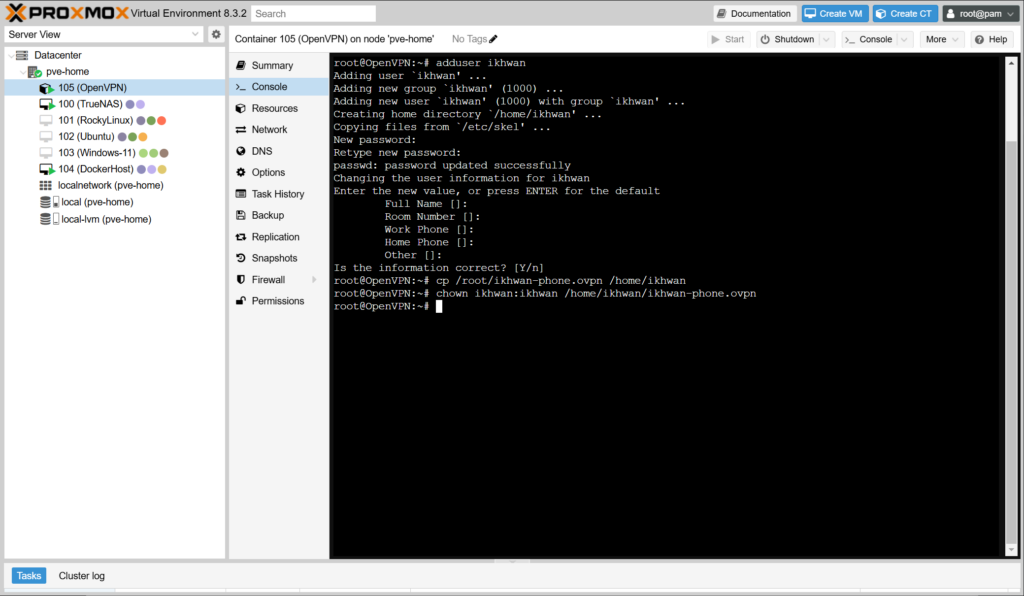Image resolution: width=1024 pixels, height=596 pixels.
Task: Open the Firewall section
Action: coord(268,280)
